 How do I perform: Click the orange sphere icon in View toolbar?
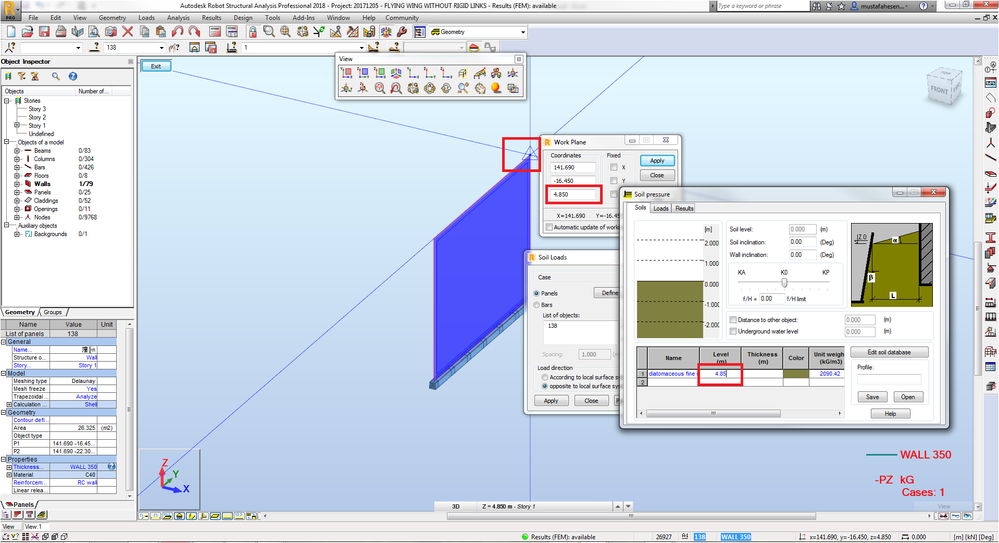click(x=496, y=88)
